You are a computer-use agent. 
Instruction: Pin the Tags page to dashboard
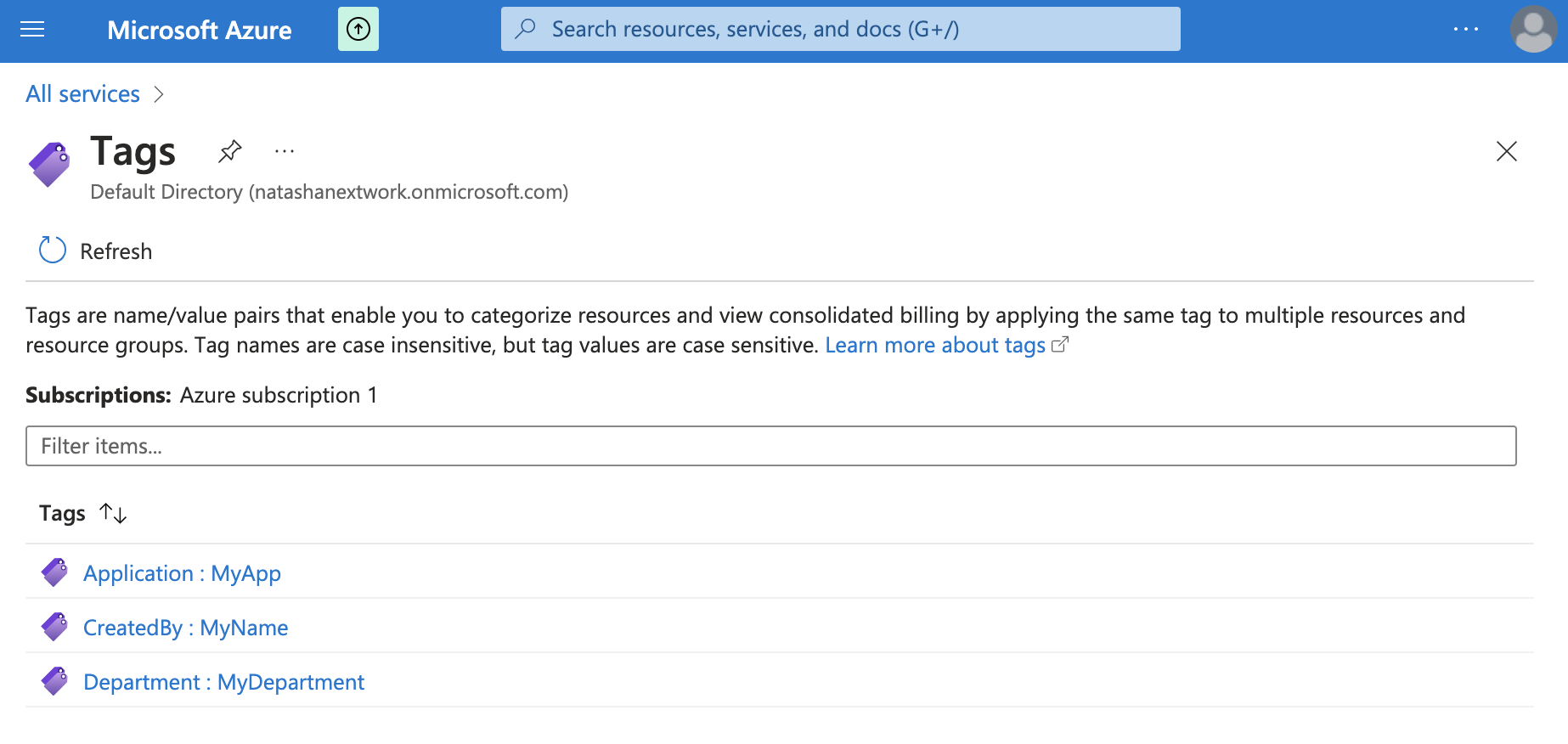click(x=229, y=151)
